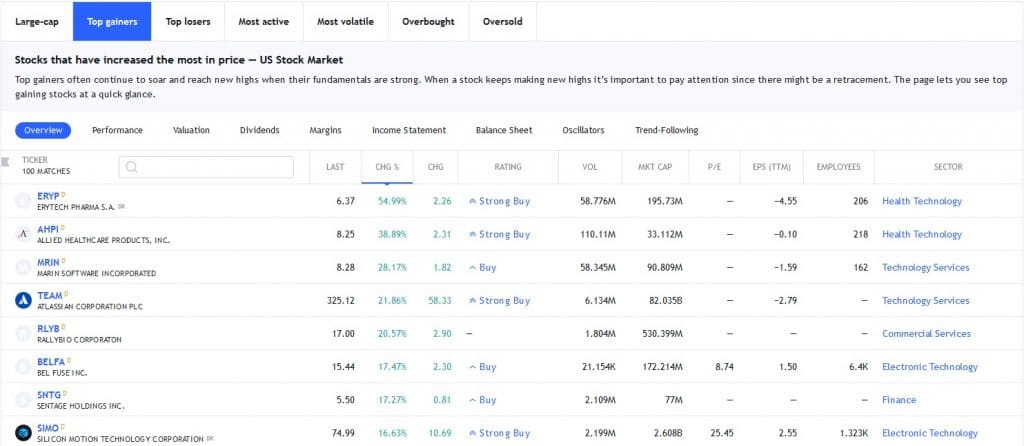Open the Most active tab
This screenshot has width=1024, height=446.
[x=264, y=22]
